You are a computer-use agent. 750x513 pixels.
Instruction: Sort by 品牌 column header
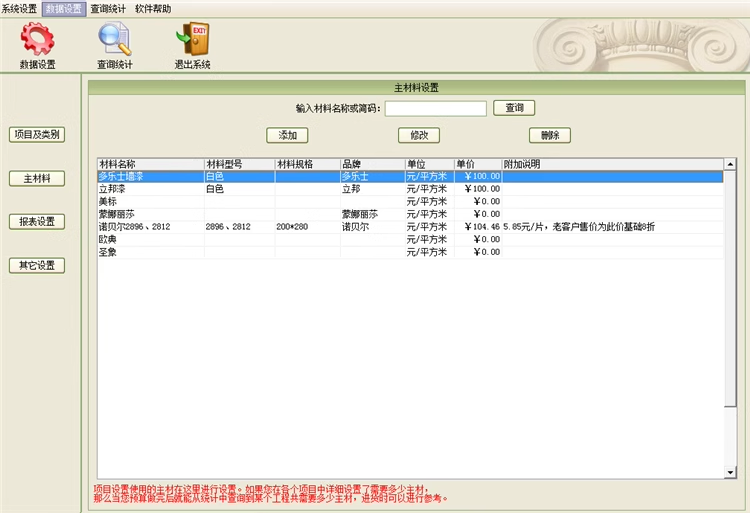[x=373, y=164]
